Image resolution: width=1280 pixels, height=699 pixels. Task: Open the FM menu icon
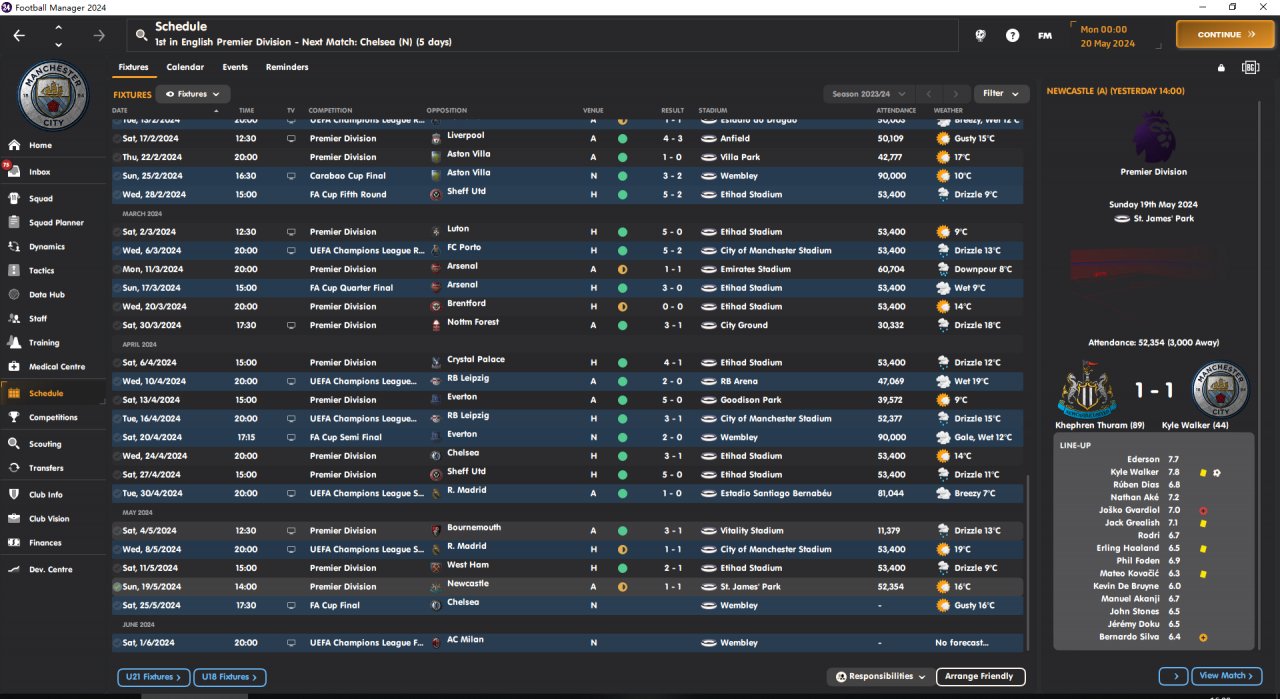[x=1045, y=35]
